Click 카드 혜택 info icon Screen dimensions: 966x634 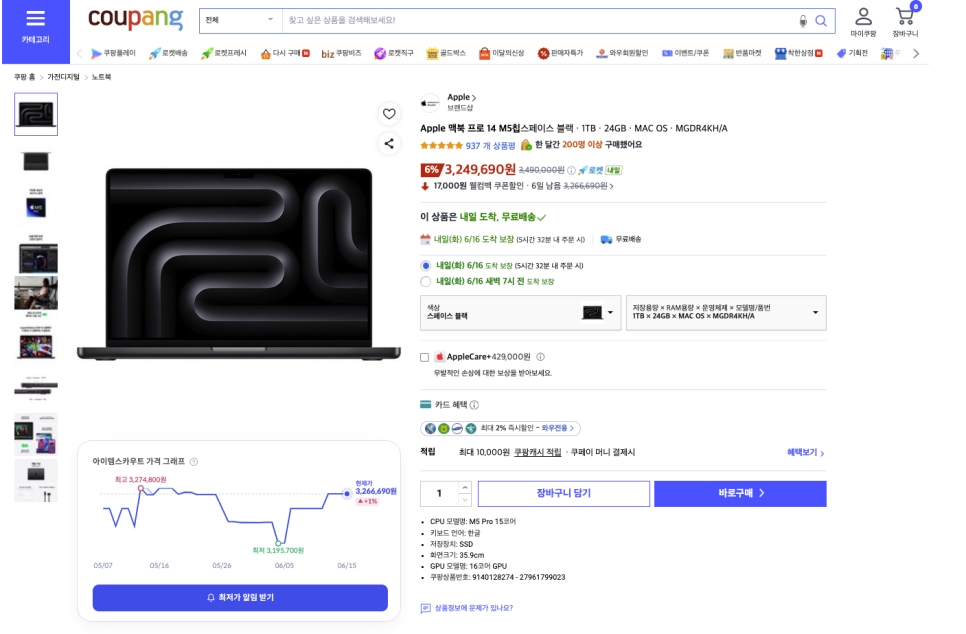click(474, 405)
